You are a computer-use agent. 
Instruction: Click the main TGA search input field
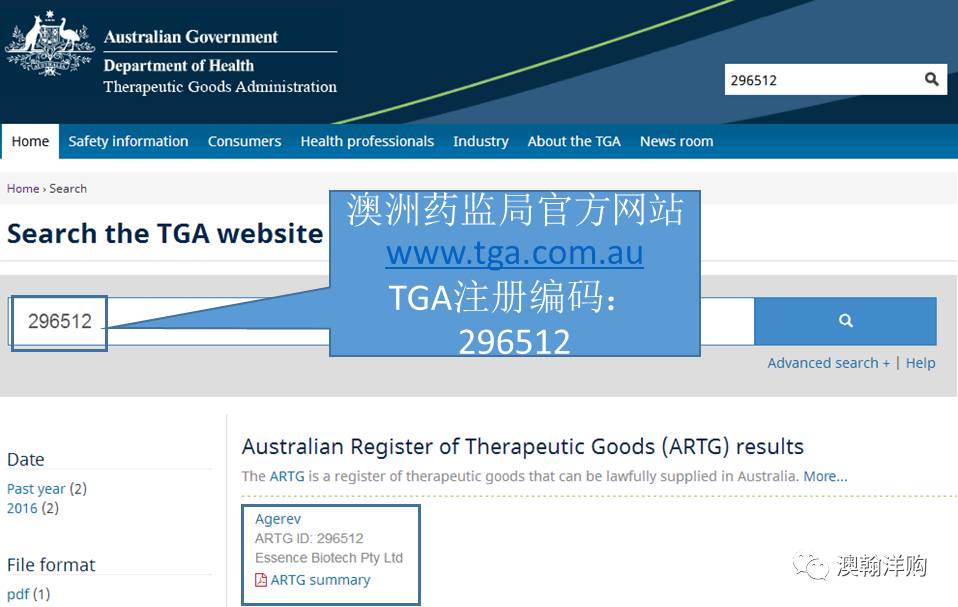point(382,321)
